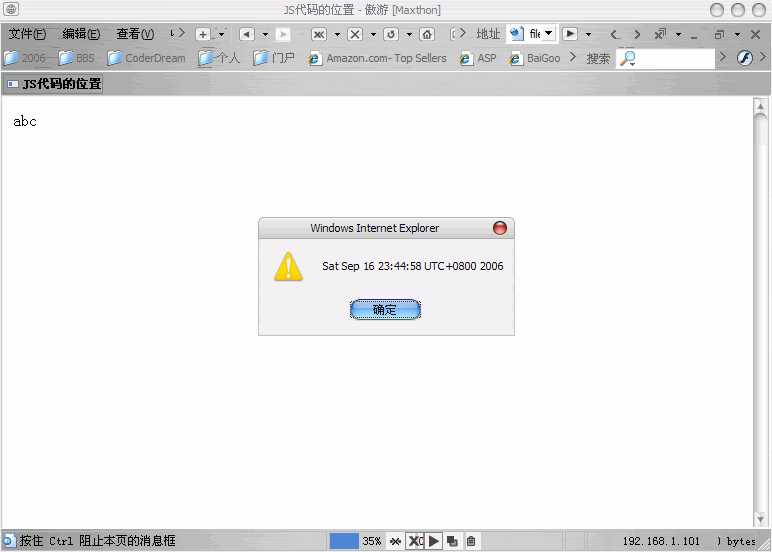Open the dropdown after the close-tab icon
The height and width of the screenshot is (552, 772).
point(678,34)
